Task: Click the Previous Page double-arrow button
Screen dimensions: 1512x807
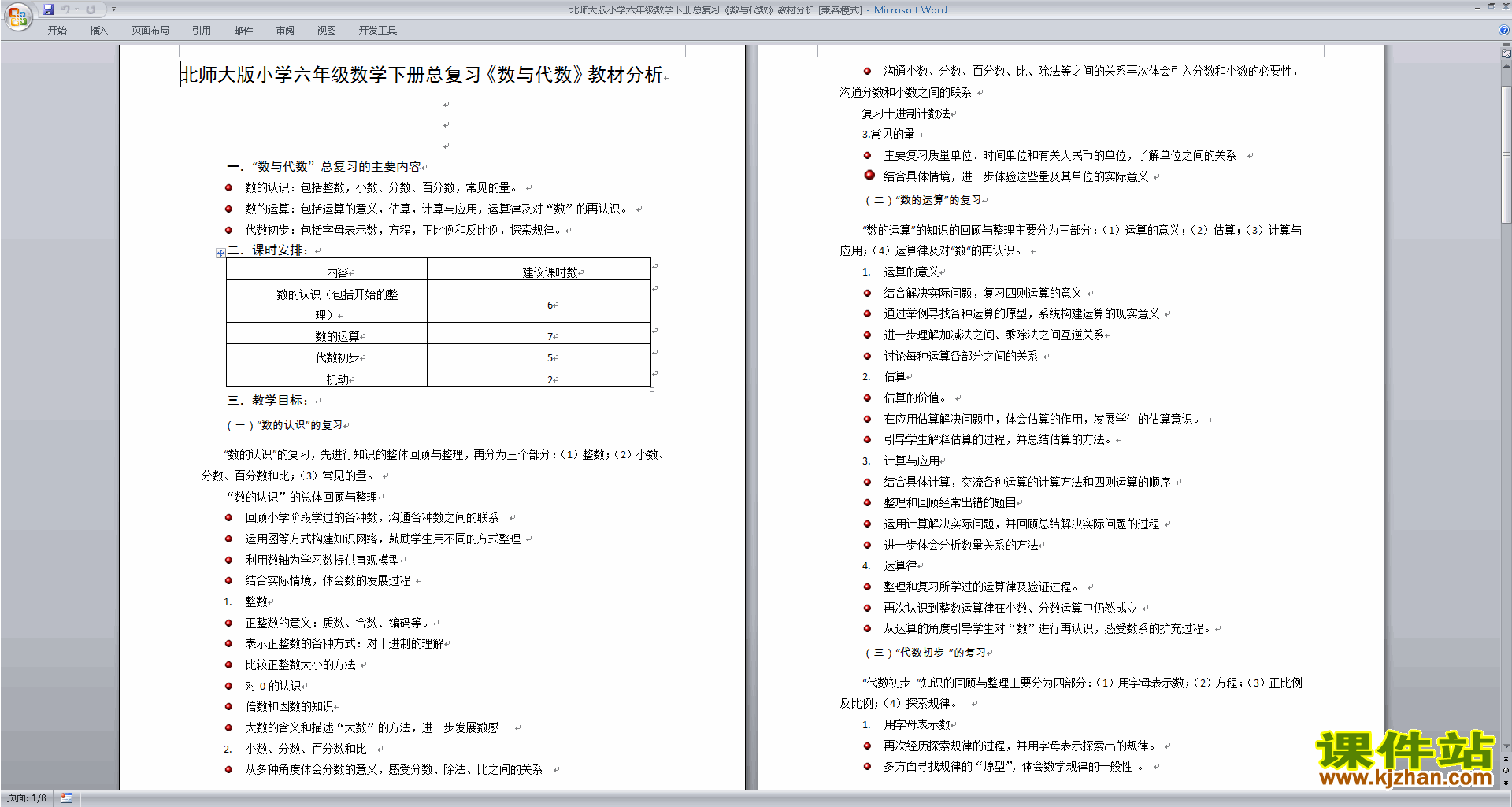Action: (1506, 758)
